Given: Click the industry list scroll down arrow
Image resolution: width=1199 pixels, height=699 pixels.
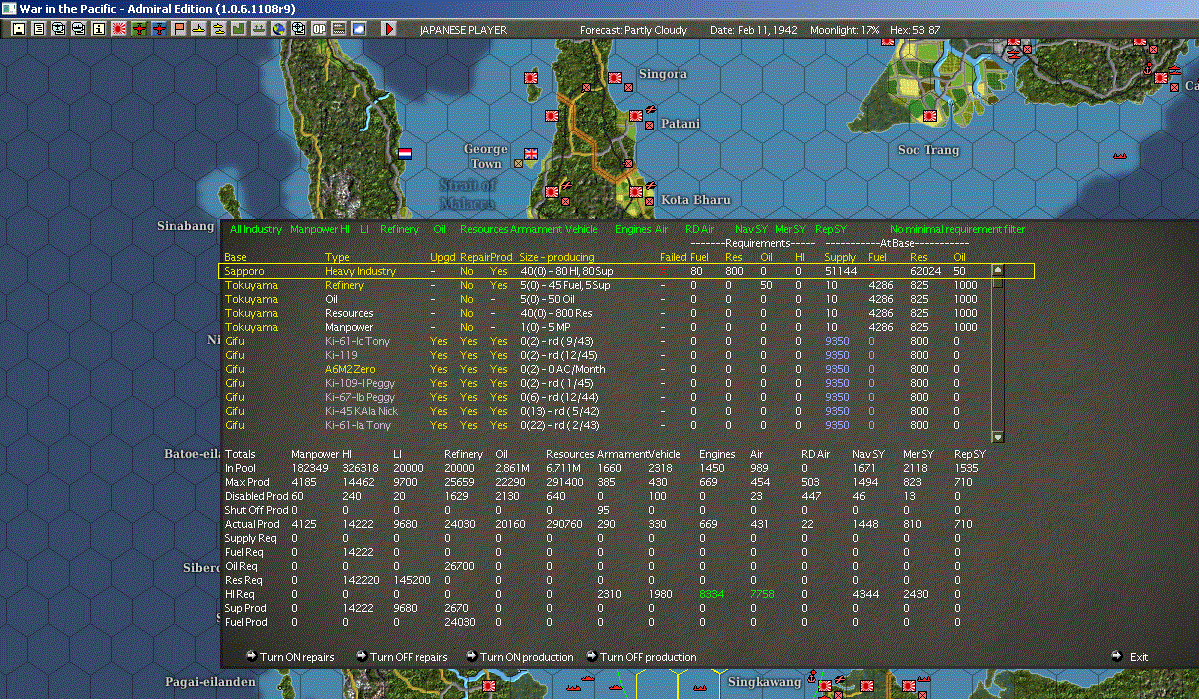Looking at the screenshot, I should 996,436.
